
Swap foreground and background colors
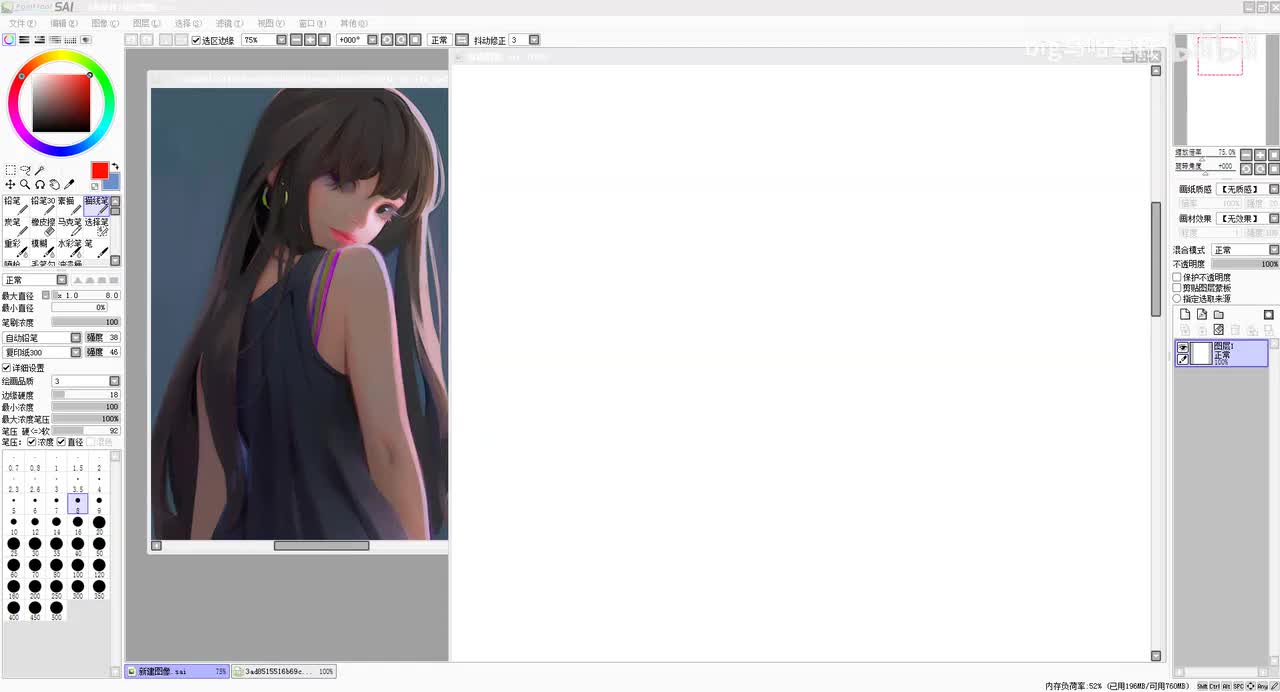pos(115,167)
